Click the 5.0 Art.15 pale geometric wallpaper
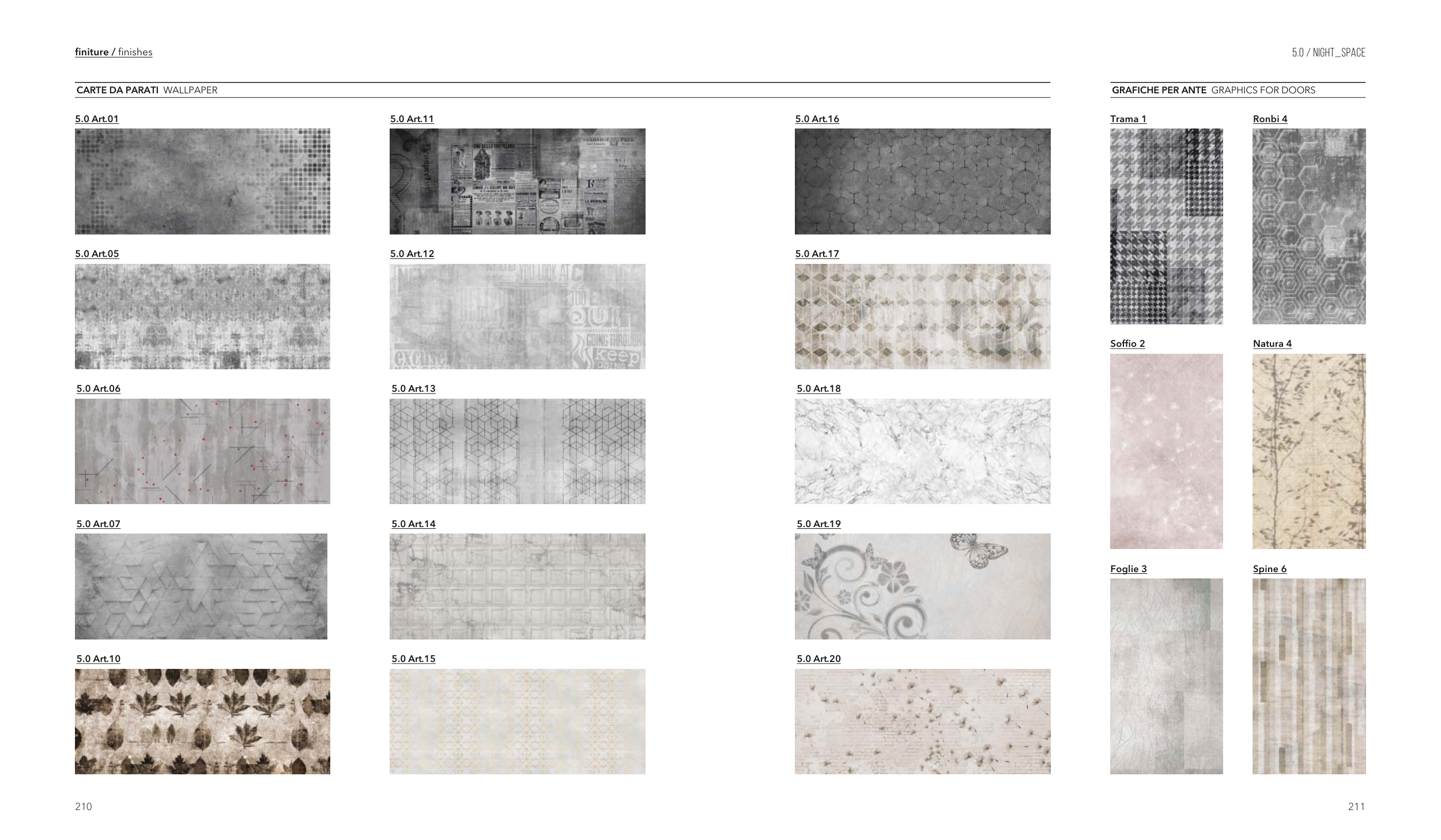The width and height of the screenshot is (1441, 840). point(517,721)
